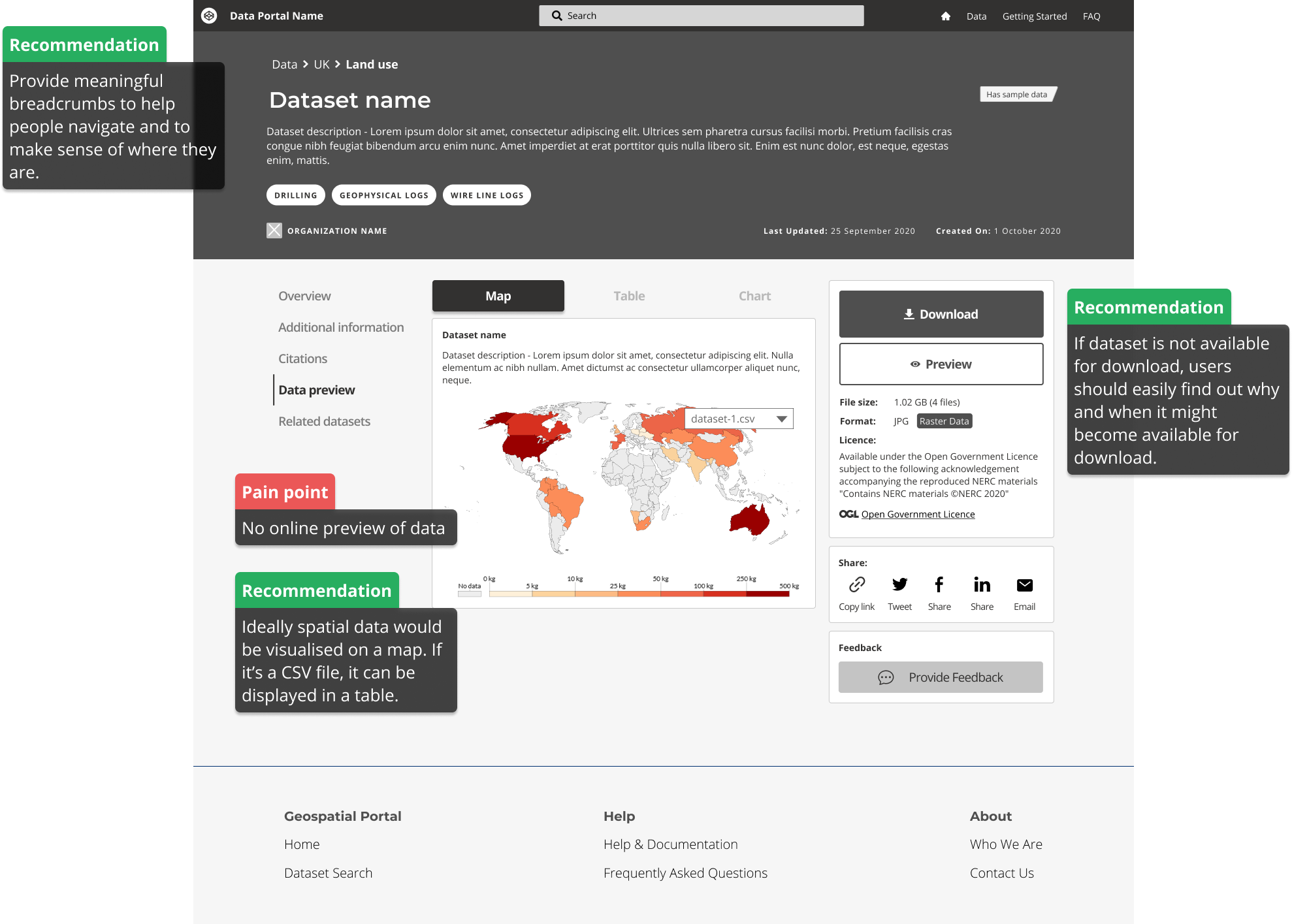
Task: Share via the LinkedIn icon
Action: 982,584
